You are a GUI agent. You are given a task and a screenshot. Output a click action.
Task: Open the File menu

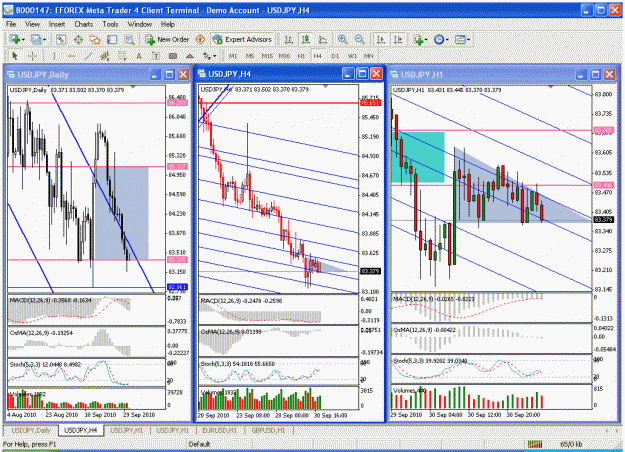[x=11, y=24]
